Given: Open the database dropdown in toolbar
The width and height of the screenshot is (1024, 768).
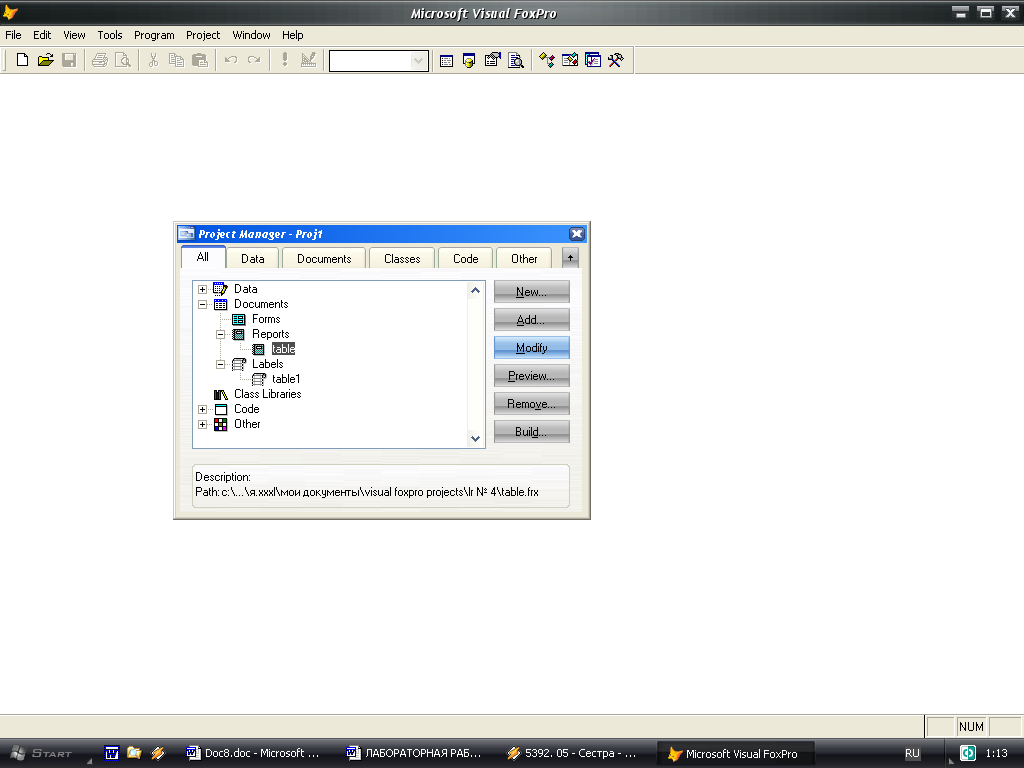Looking at the screenshot, I should (418, 61).
